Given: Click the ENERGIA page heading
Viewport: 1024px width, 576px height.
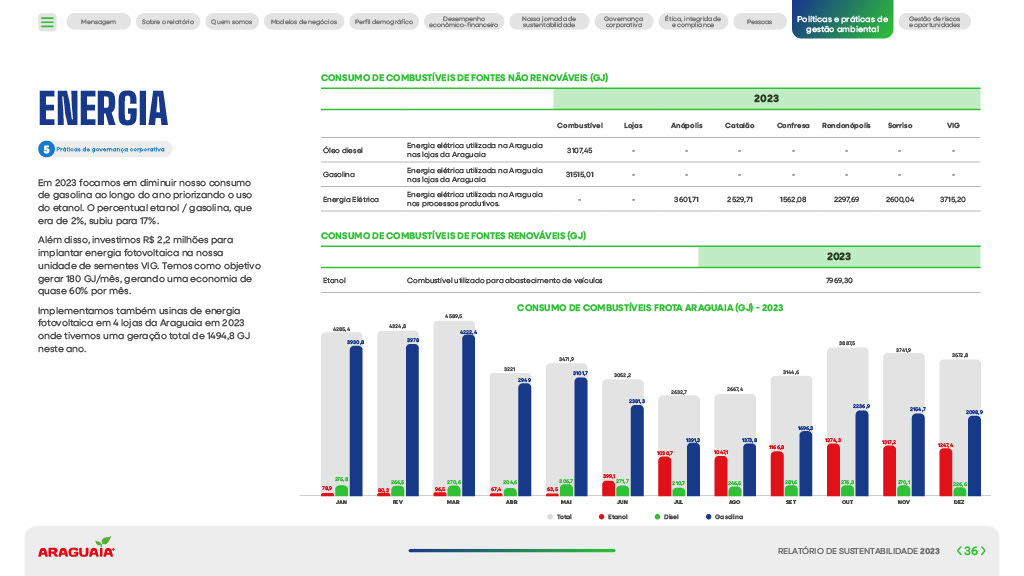Looking at the screenshot, I should (103, 108).
